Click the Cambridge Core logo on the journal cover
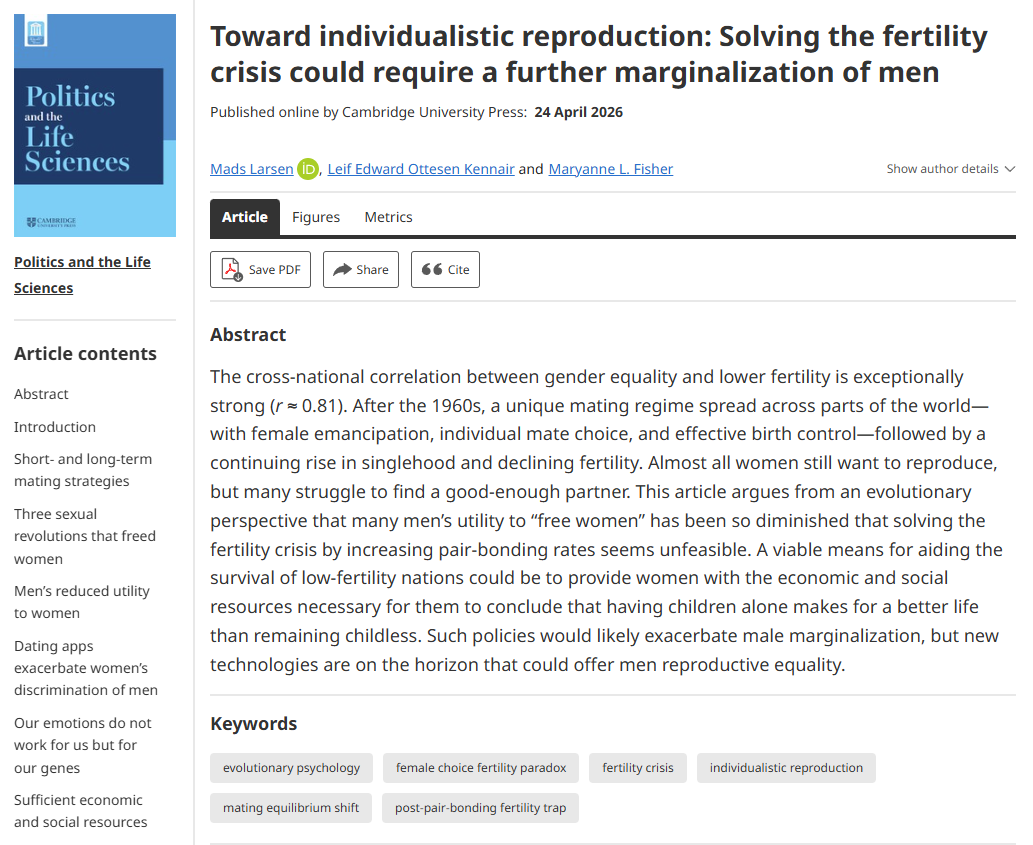 click(36, 32)
